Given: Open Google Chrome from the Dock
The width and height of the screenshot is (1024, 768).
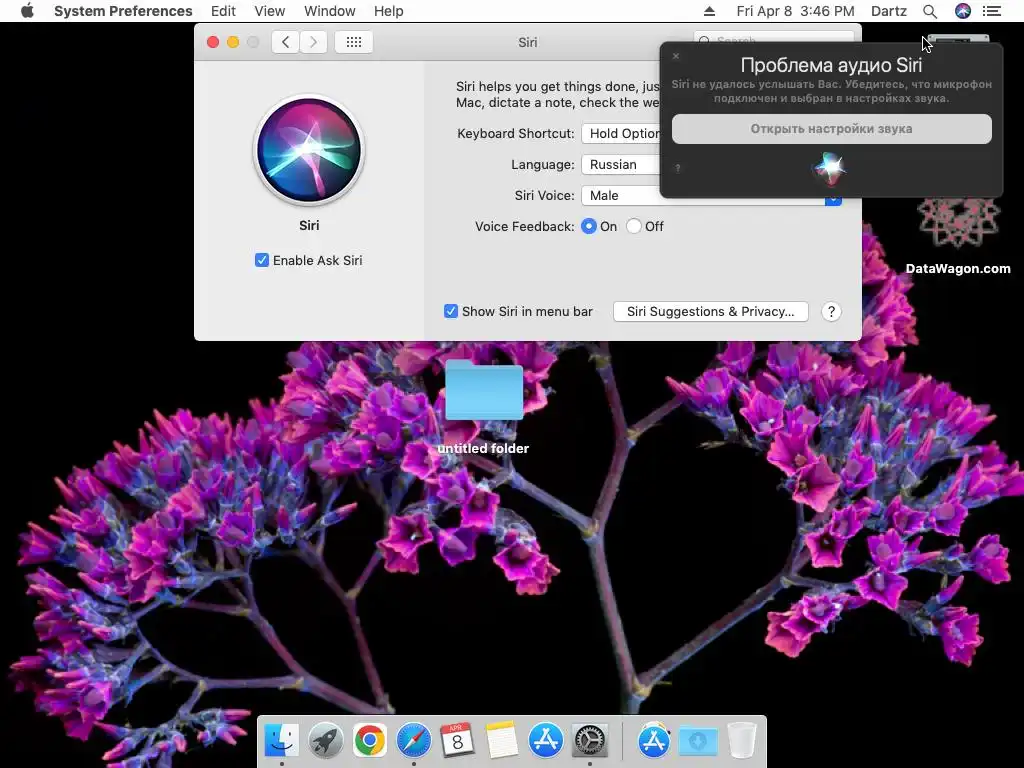Looking at the screenshot, I should 370,740.
